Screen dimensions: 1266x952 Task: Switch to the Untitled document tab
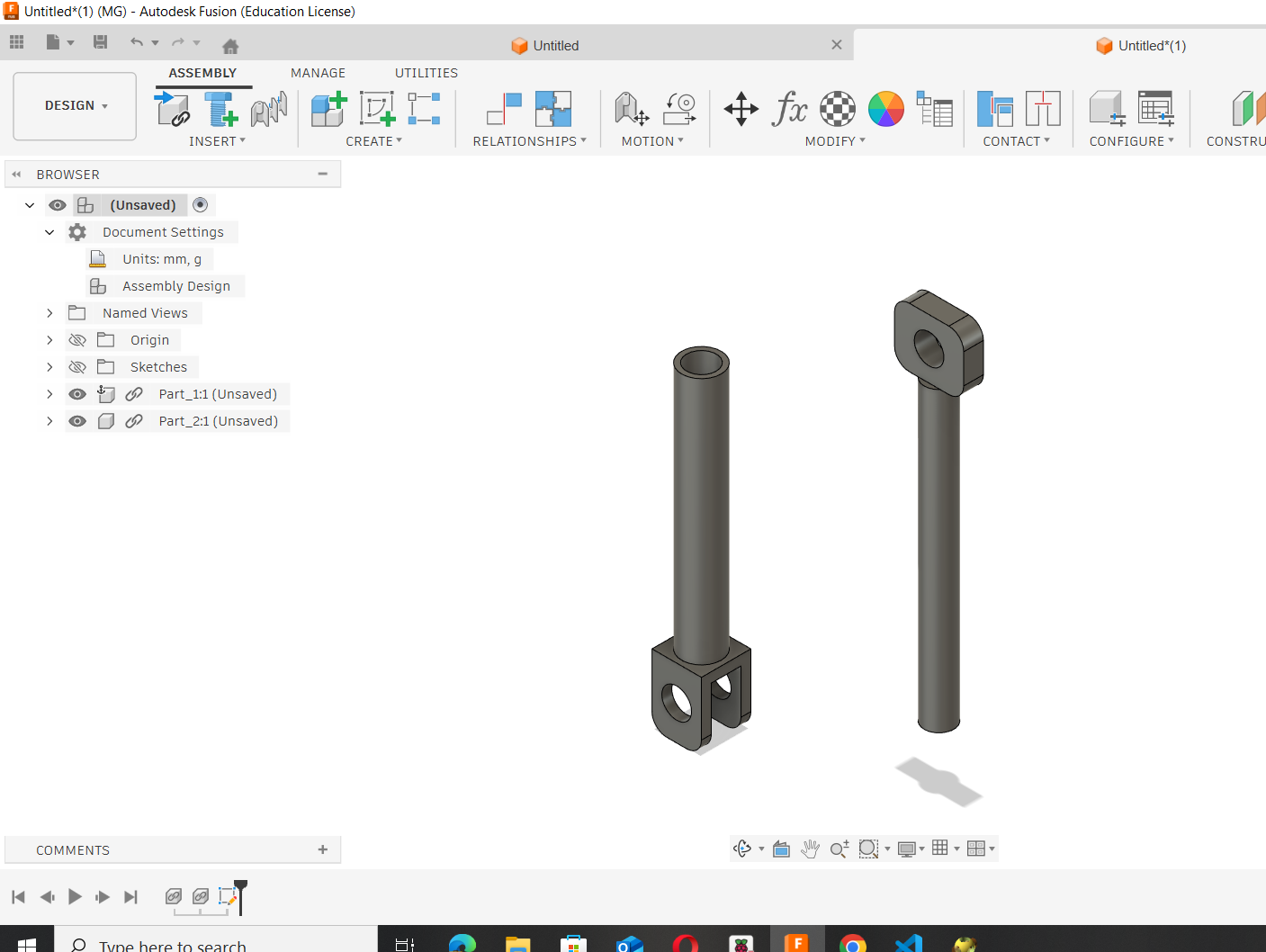click(x=545, y=46)
